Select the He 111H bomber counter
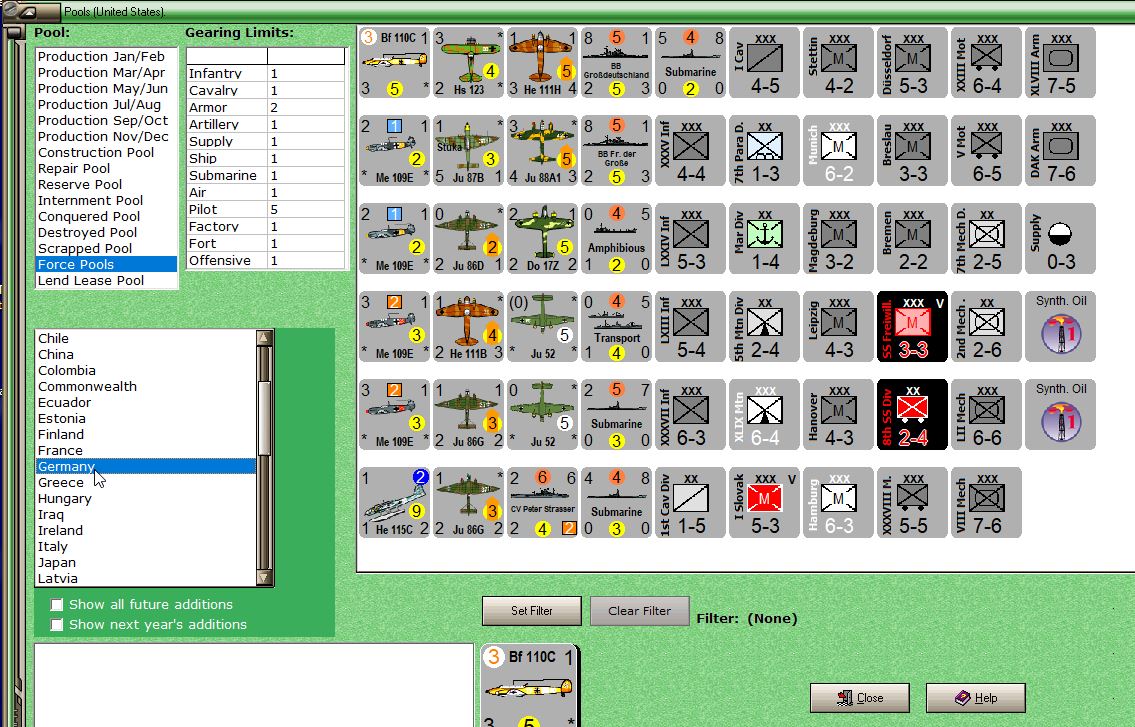 (x=542, y=63)
